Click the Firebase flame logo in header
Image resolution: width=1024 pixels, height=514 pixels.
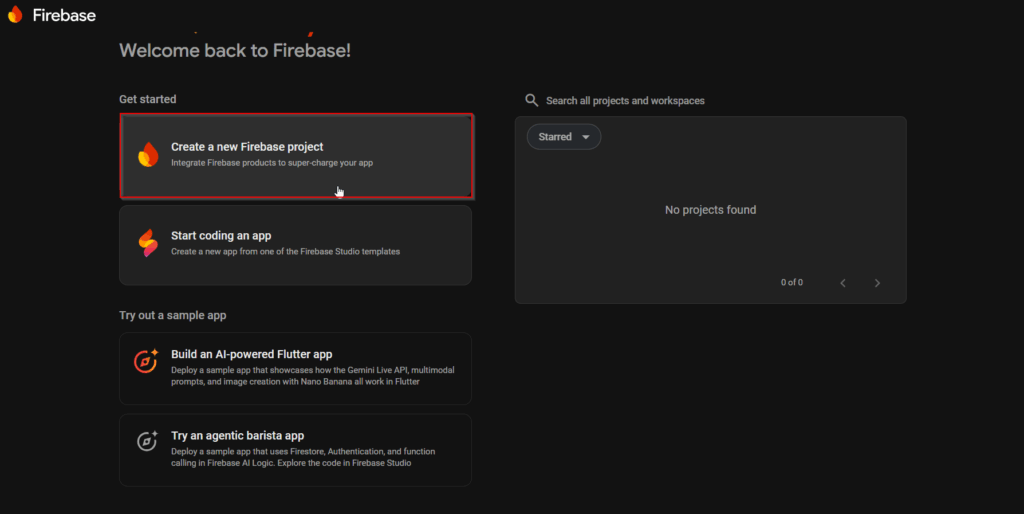pos(15,14)
